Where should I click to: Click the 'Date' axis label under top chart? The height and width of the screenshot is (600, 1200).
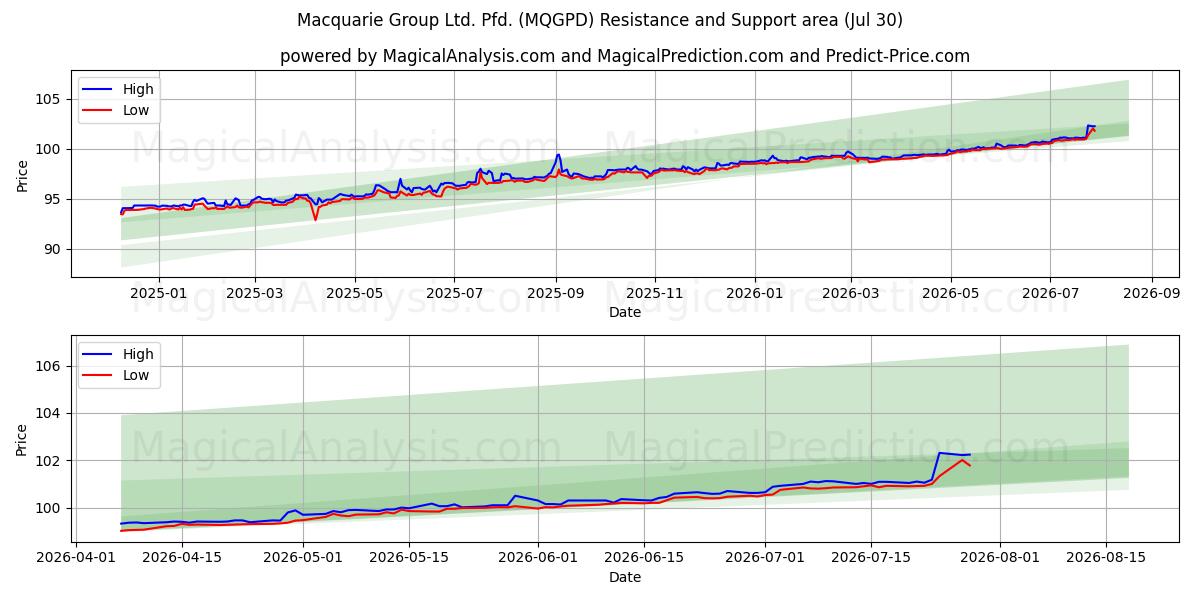click(625, 313)
